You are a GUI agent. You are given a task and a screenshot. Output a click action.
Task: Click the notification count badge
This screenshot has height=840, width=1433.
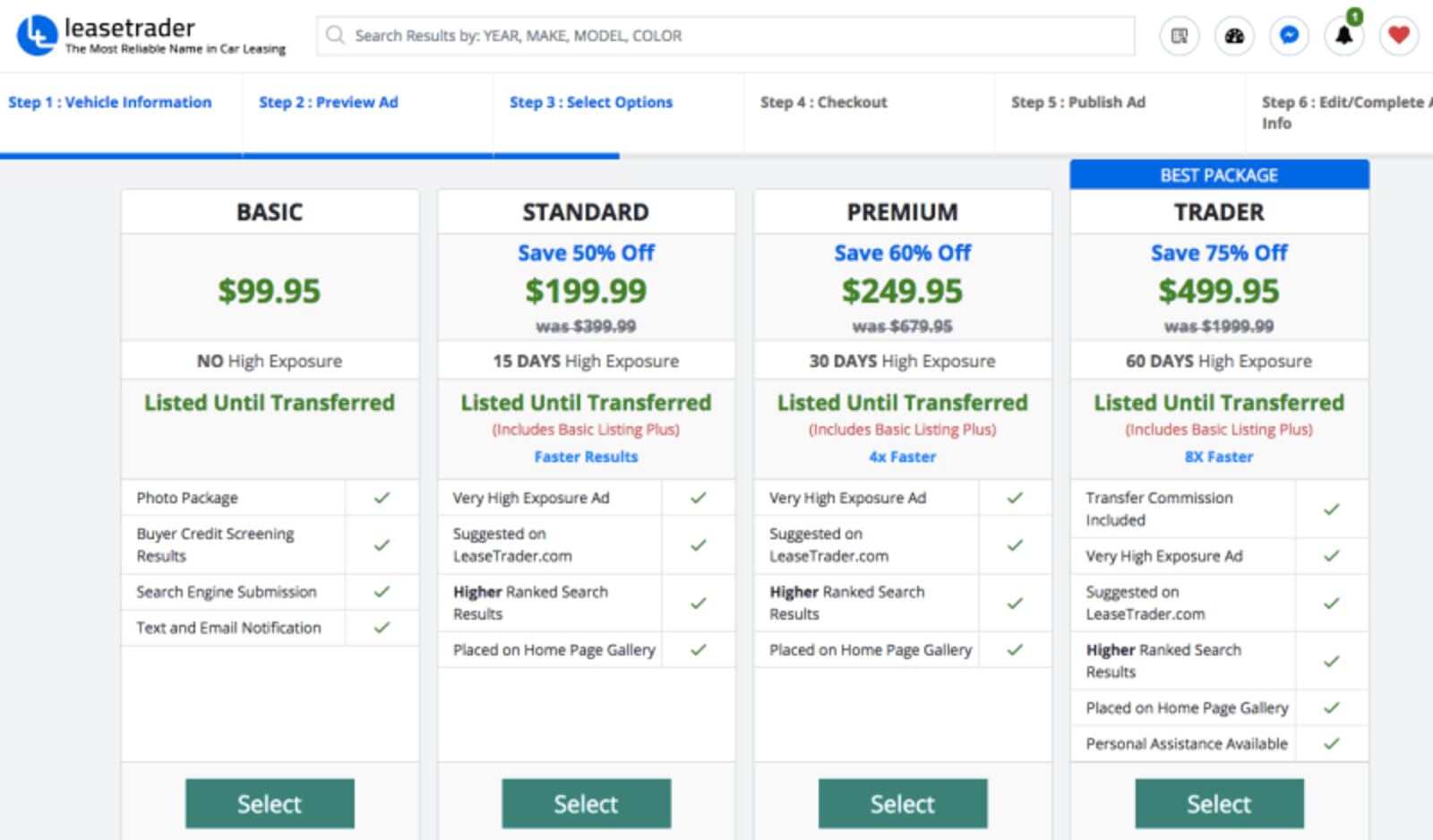point(1355,16)
